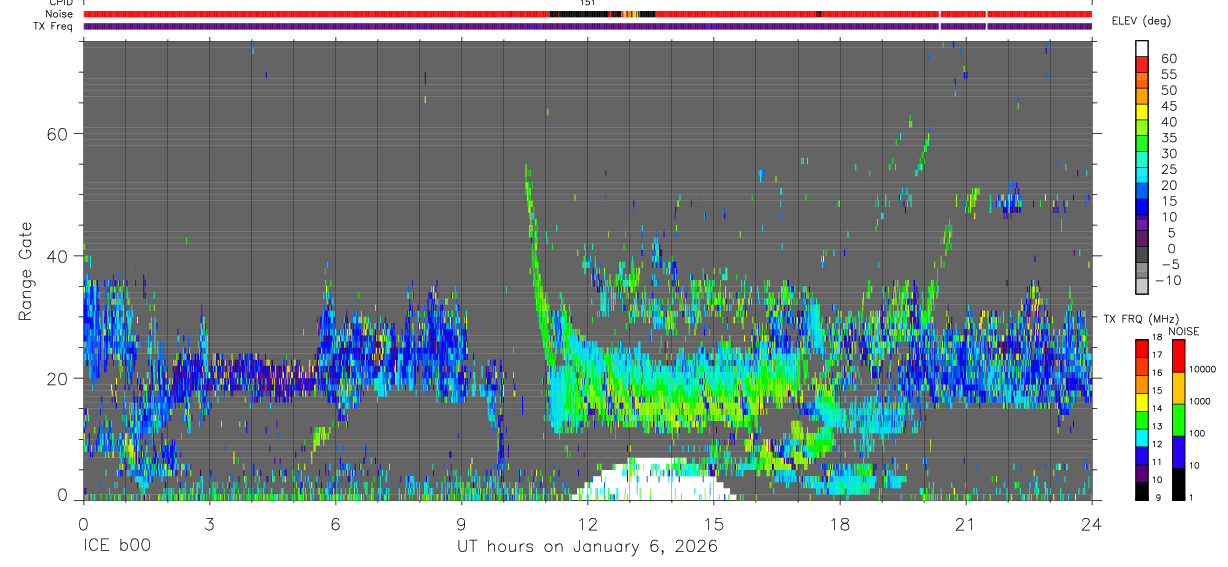Pick the yellow segment of the TX FRQ bar
Screen dimensions: 1228x567
click(1142, 402)
